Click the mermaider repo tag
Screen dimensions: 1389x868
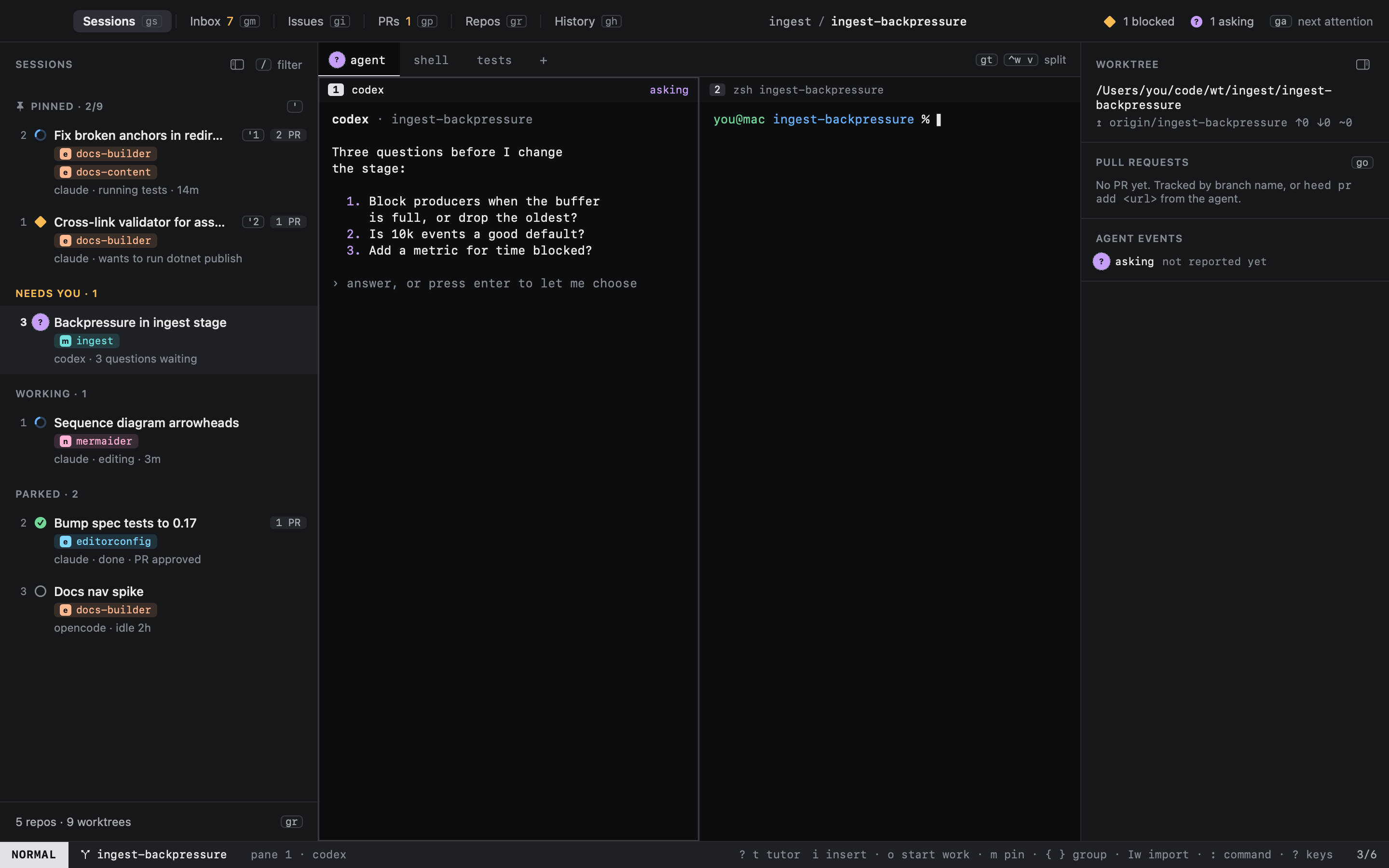tap(96, 441)
